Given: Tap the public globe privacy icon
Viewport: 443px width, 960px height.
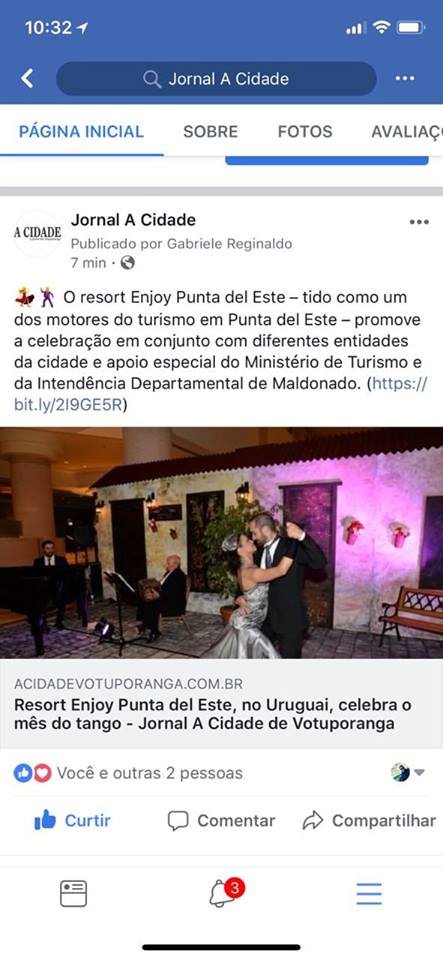Looking at the screenshot, I should click(127, 263).
